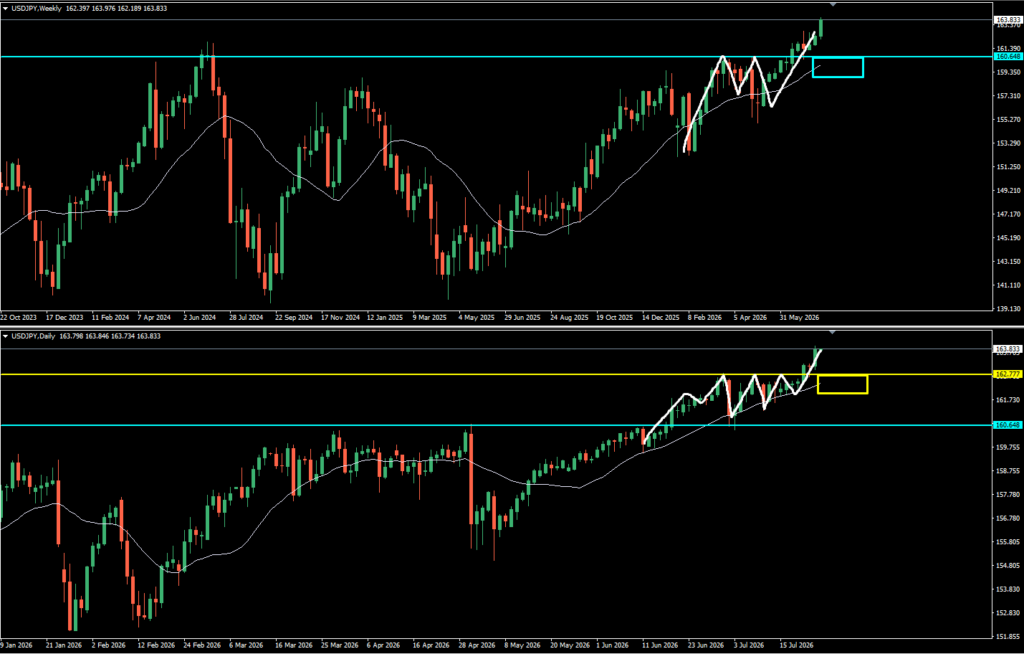Click the '151.855' price on Daily axis
This screenshot has width=1024, height=654.
1009,637
